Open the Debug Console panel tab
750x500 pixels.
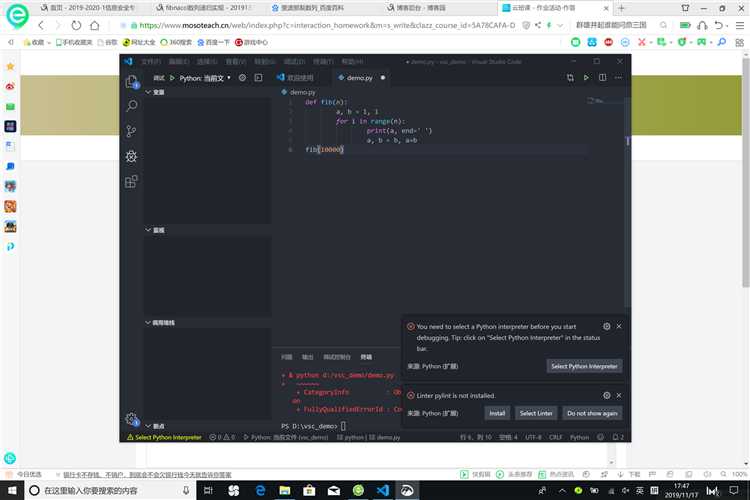pyautogui.click(x=337, y=357)
